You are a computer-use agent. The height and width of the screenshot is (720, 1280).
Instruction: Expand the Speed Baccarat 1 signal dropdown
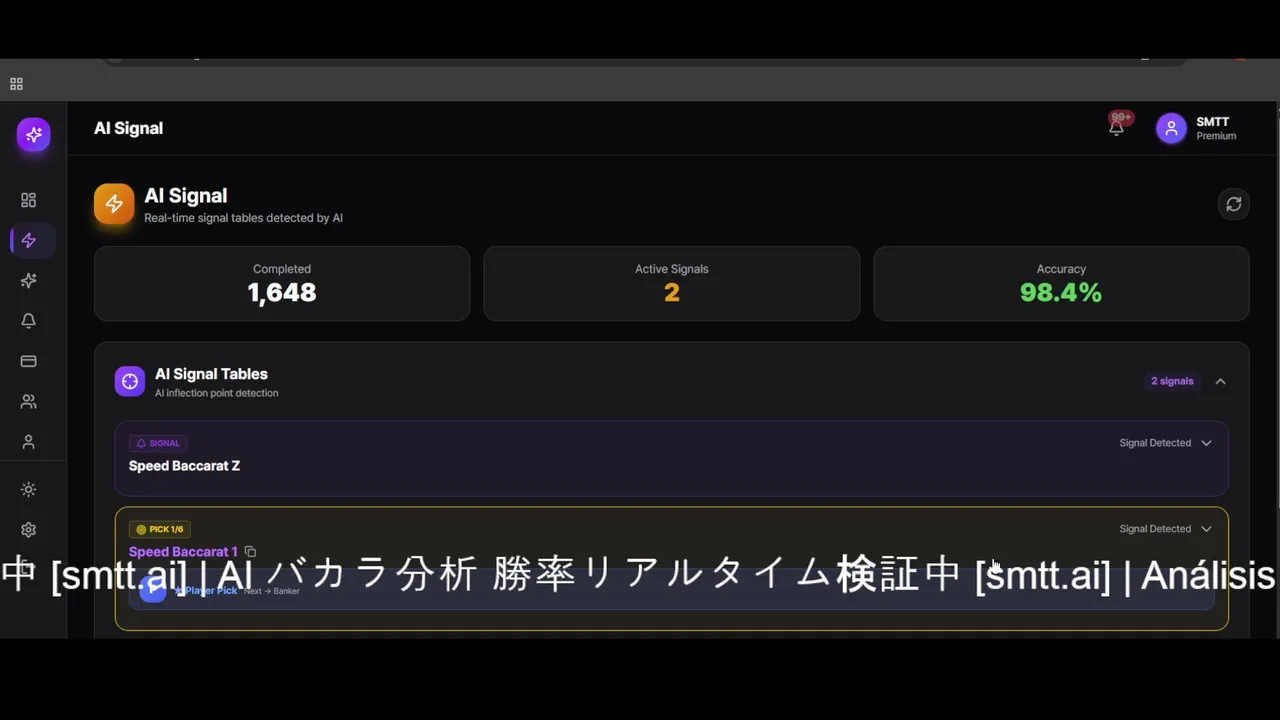click(1206, 529)
